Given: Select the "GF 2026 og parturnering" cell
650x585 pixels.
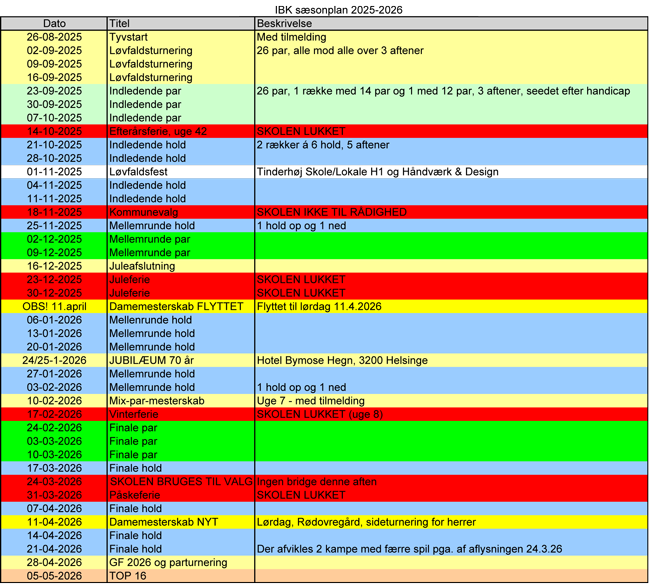Looking at the screenshot, I should point(168,562).
